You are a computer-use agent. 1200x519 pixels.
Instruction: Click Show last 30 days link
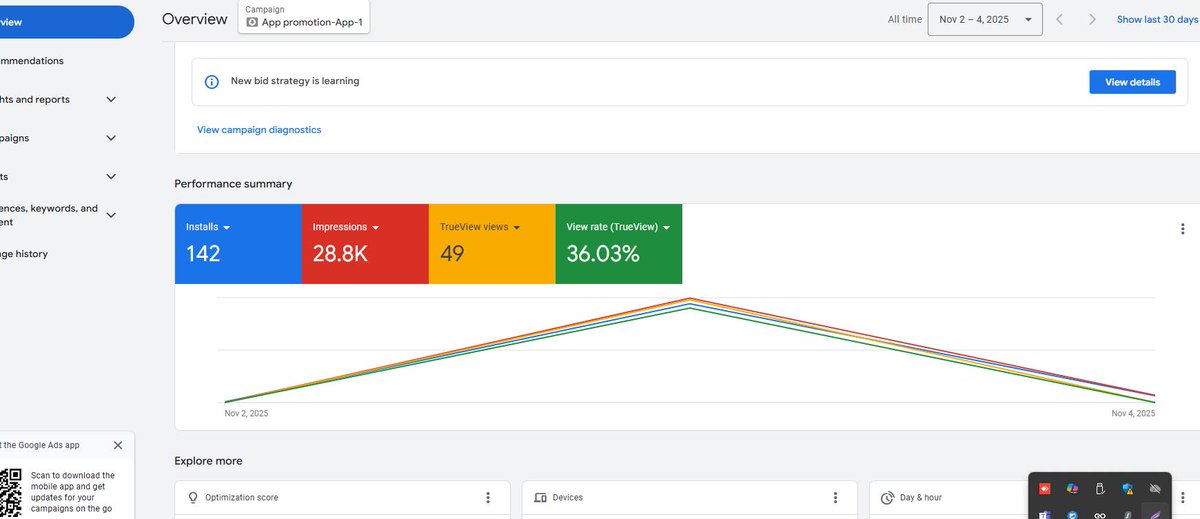point(1157,19)
